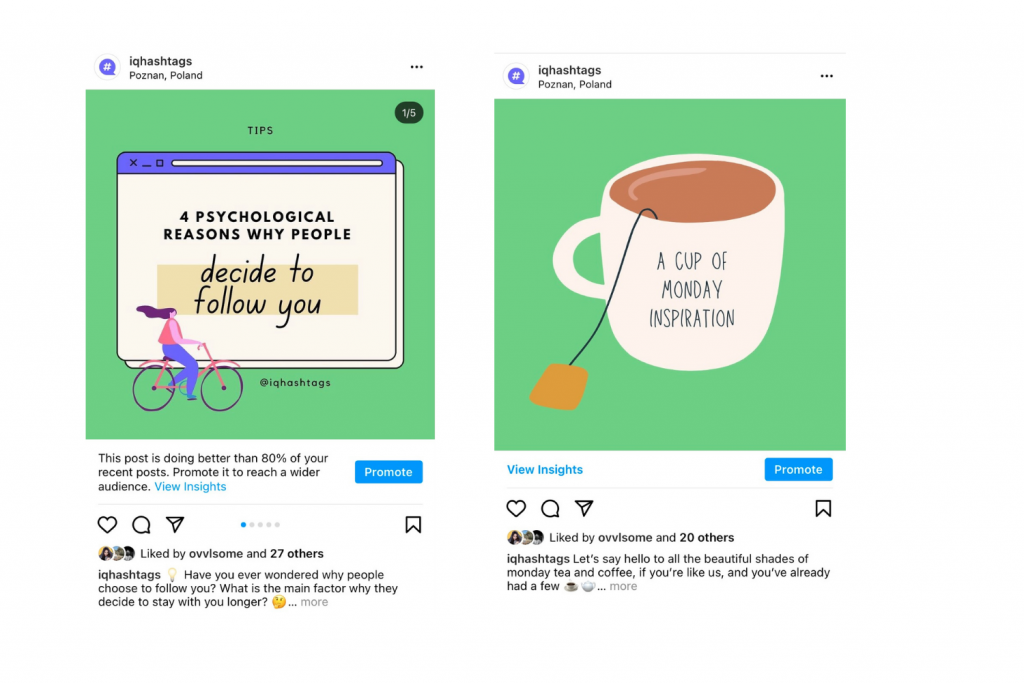
Task: Bookmark the Monday inspiration post
Action: point(823,509)
